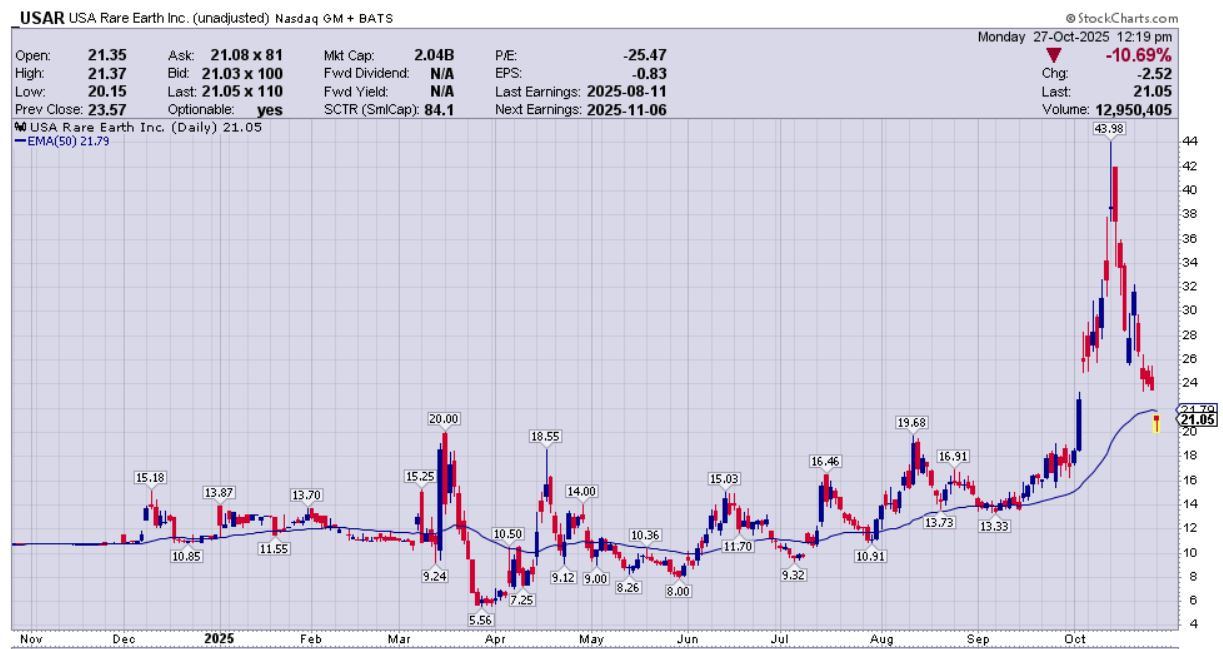This screenshot has height=649, width=1223.
Task: Click the 21.05 current price tag on y-axis
Action: tap(1198, 420)
